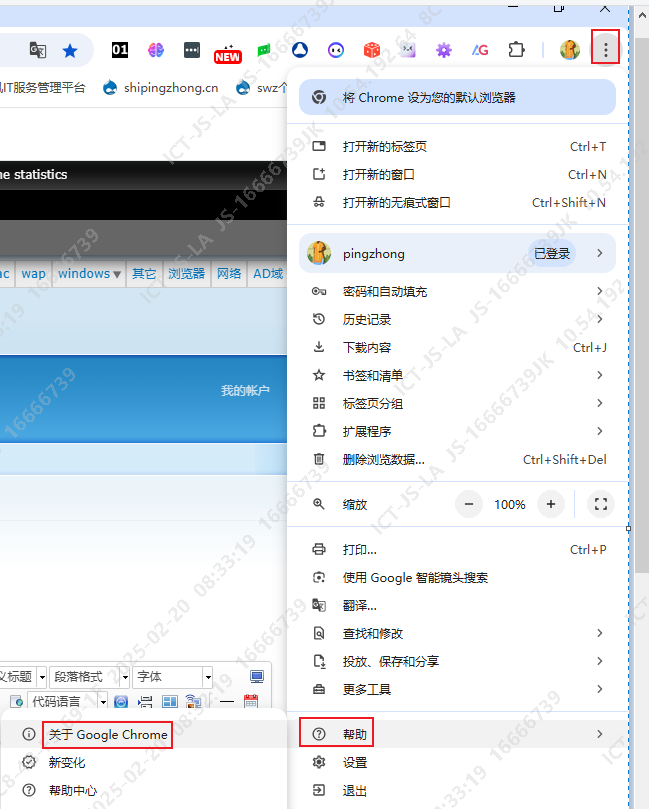This screenshot has width=649, height=809.
Task: Select 打开新的标签页 menu item
Action: tap(457, 147)
